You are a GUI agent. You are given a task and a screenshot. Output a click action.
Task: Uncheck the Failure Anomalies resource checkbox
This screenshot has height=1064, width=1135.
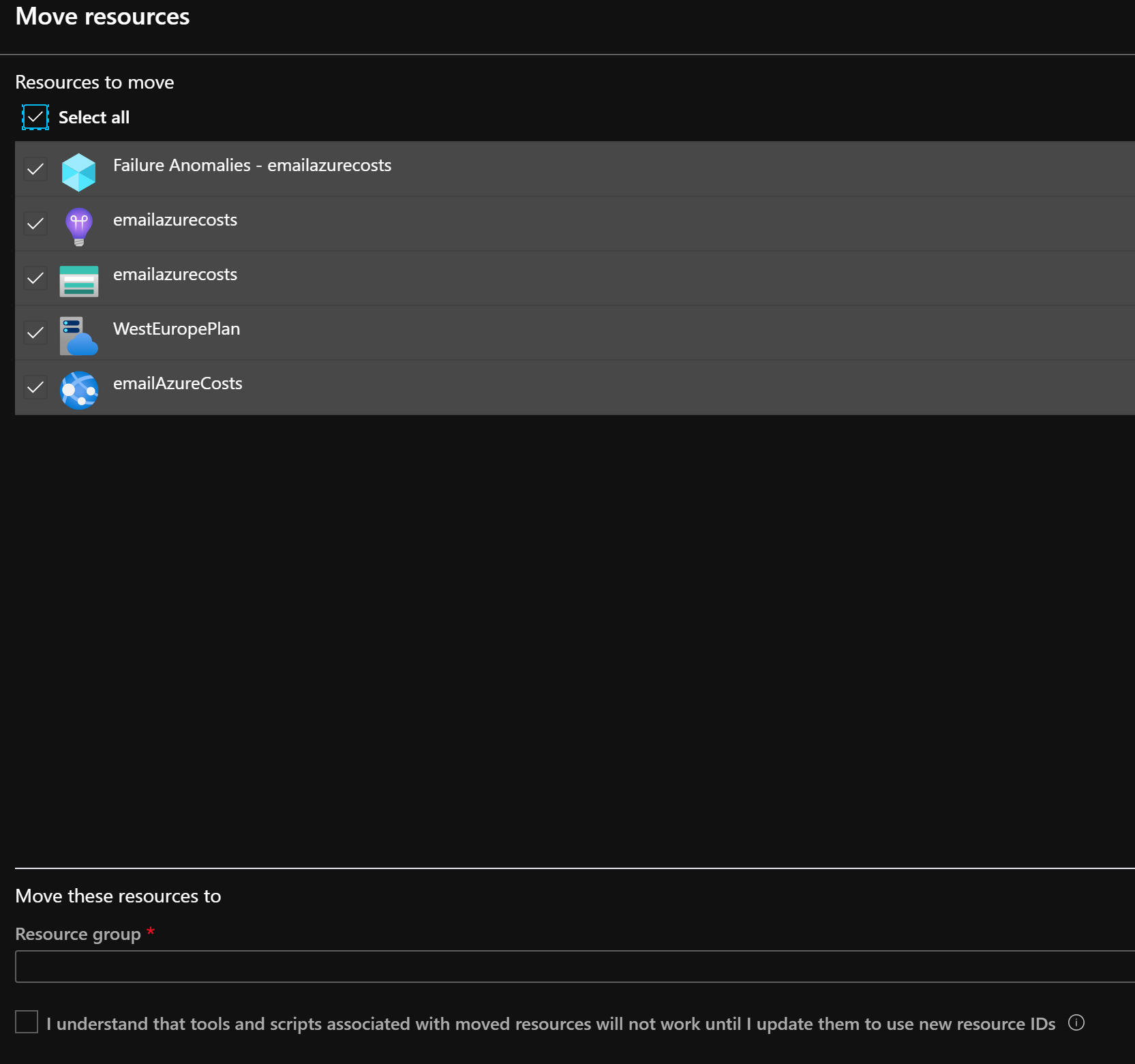click(35, 169)
